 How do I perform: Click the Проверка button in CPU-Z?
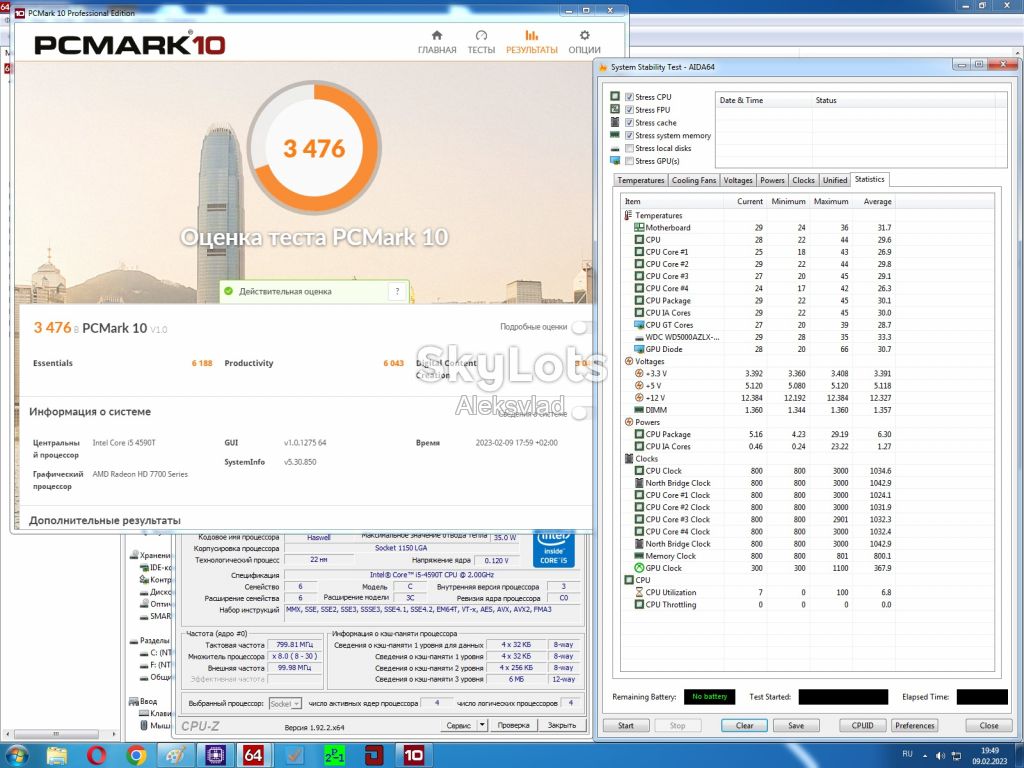click(513, 725)
